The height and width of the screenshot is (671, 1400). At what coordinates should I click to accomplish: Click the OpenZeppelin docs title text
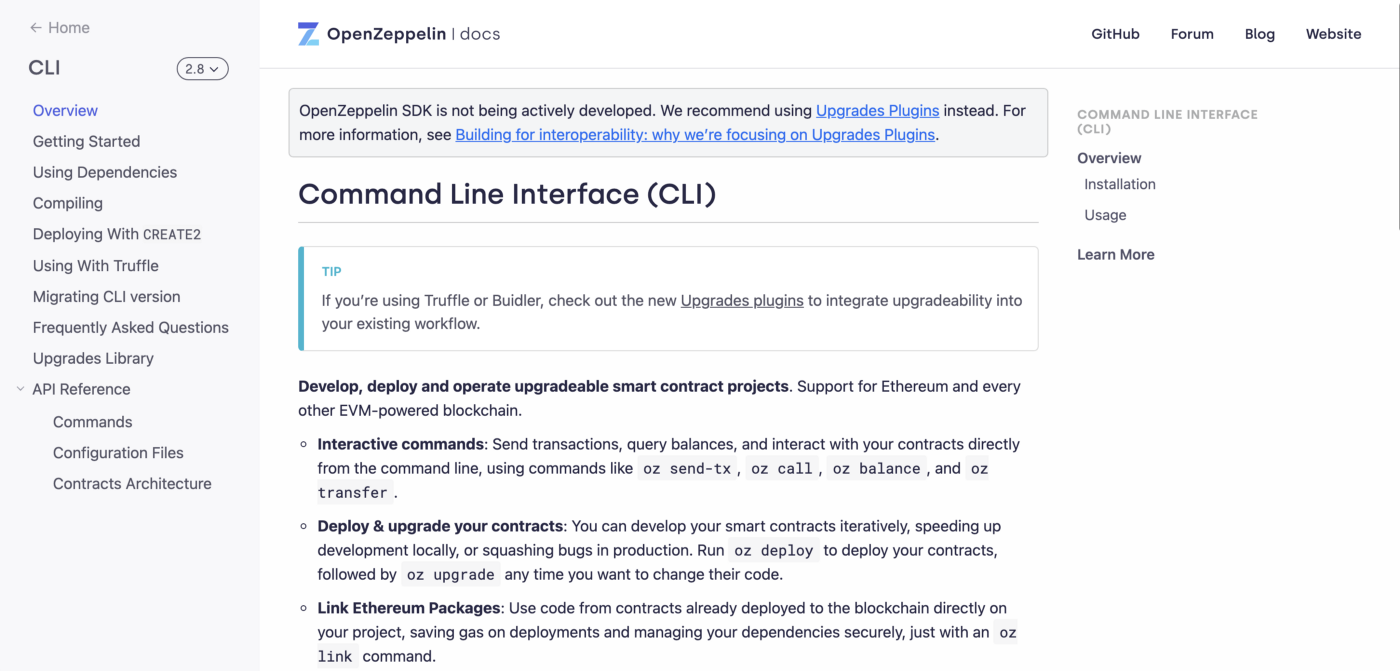pyautogui.click(x=413, y=34)
